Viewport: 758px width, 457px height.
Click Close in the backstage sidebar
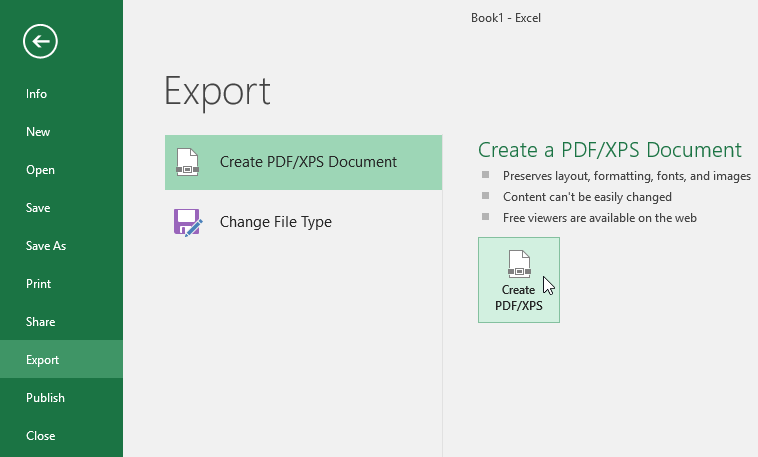tap(40, 436)
